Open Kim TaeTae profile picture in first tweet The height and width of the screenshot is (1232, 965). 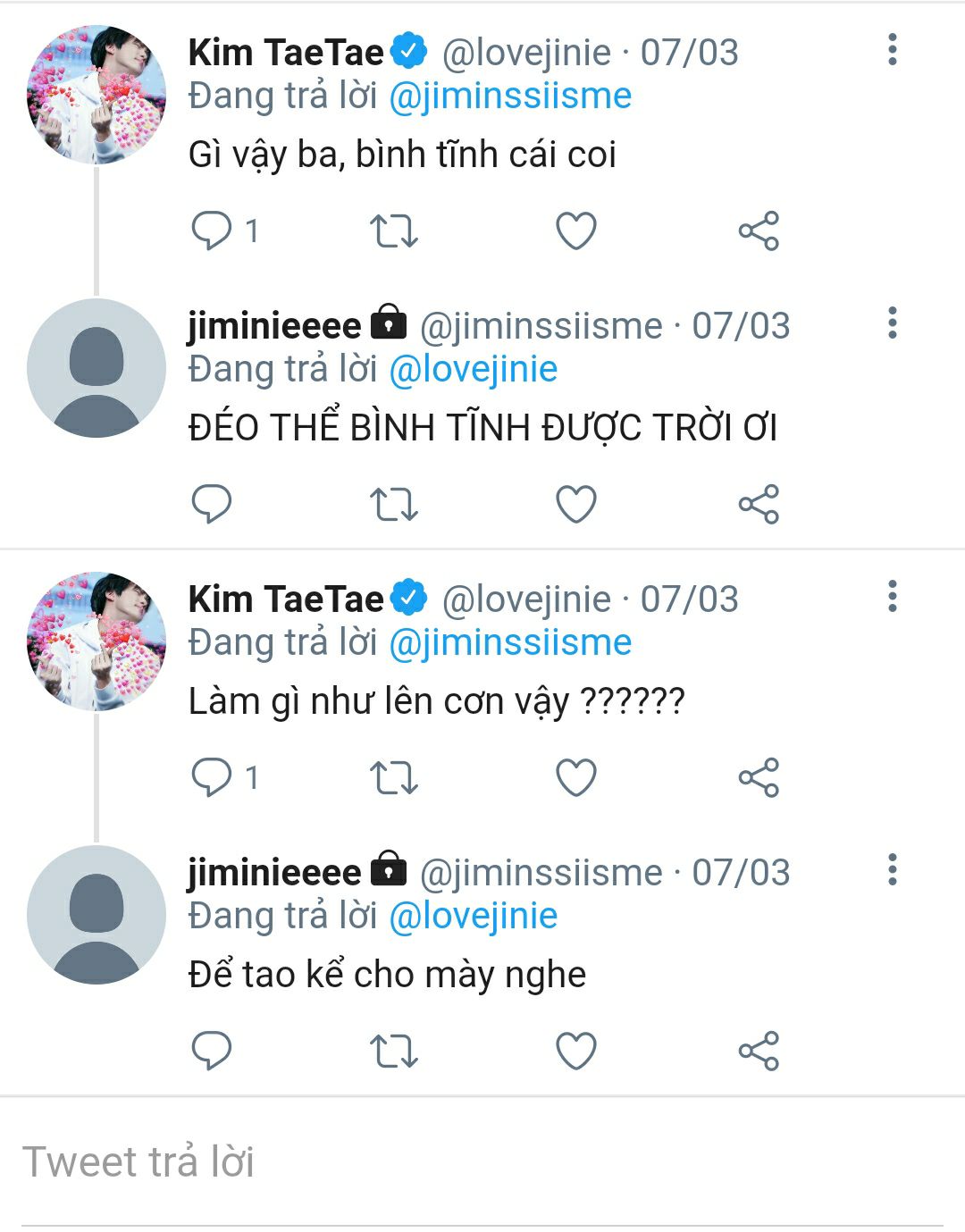pyautogui.click(x=96, y=95)
